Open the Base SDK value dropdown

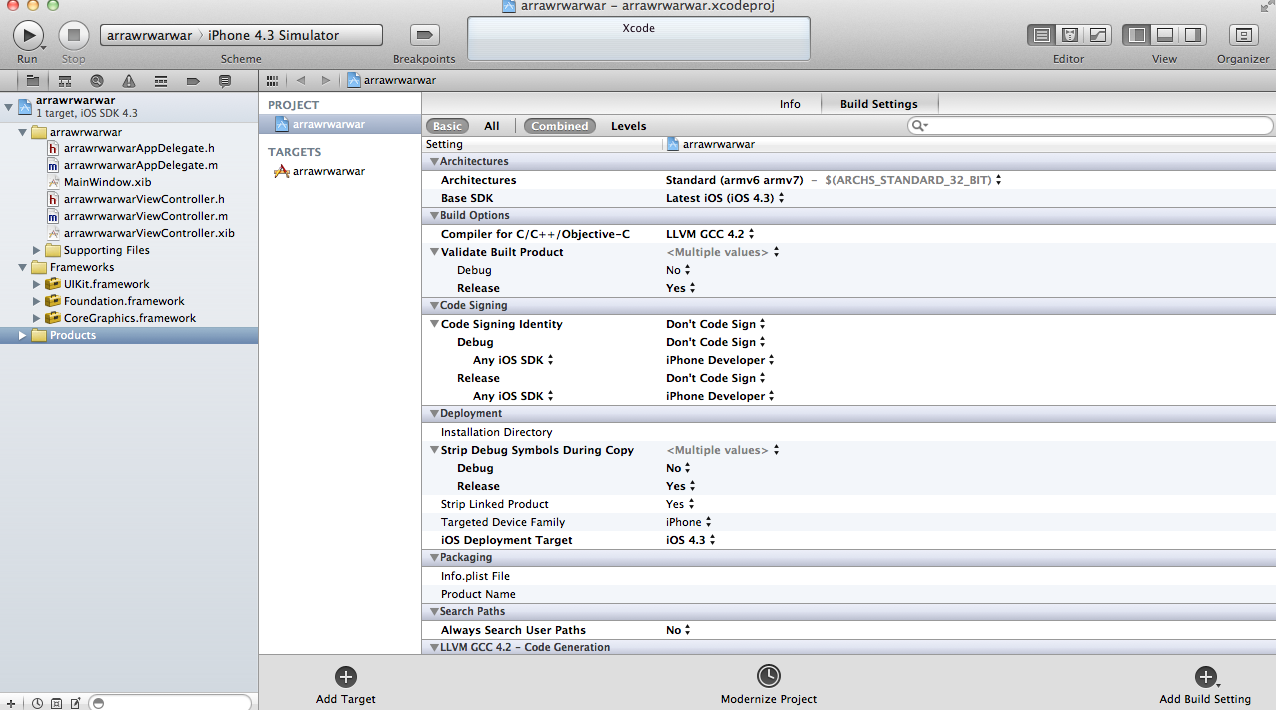tap(725, 198)
